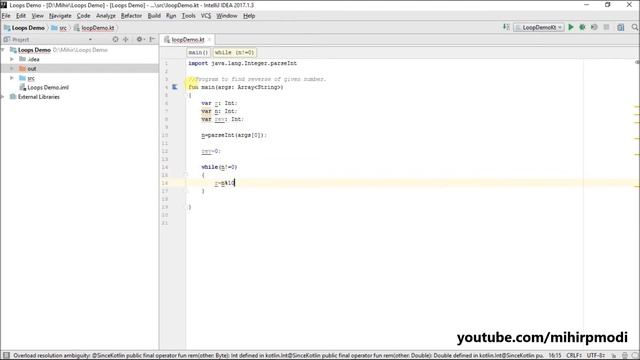Expand the External Libraries node
Screen dimensions: 640x360
(x=3, y=97)
